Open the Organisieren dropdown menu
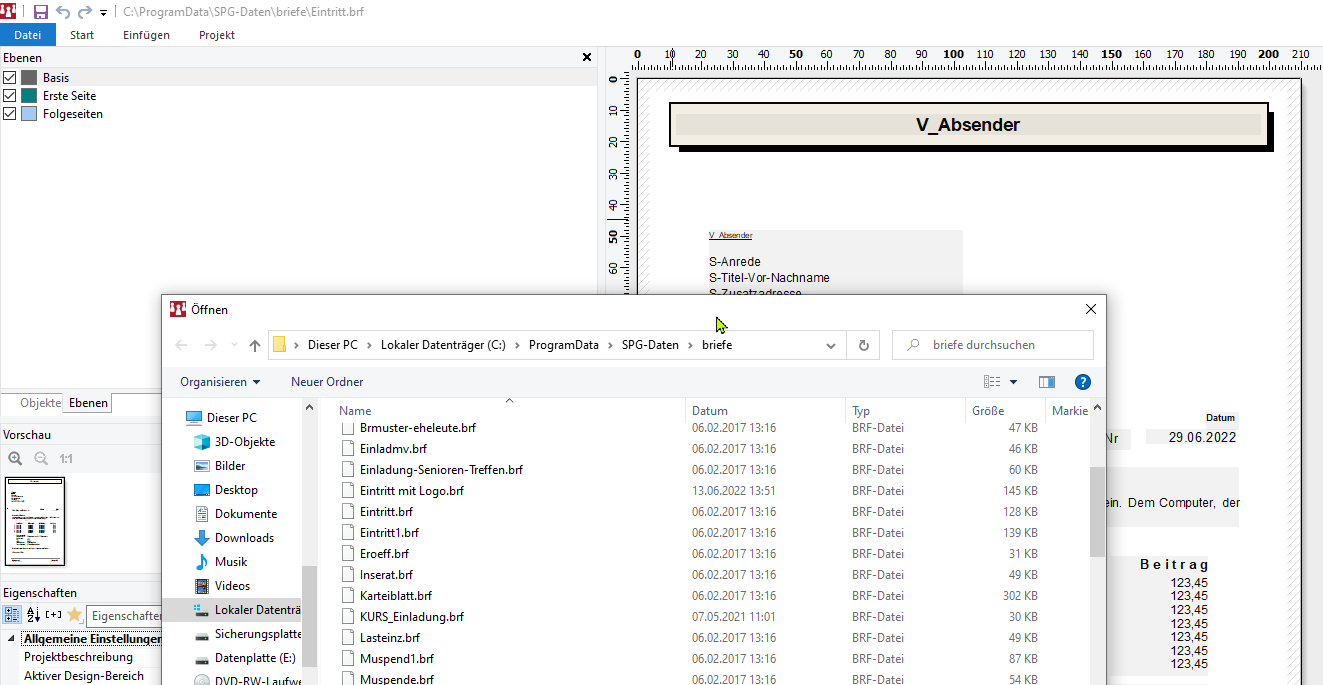Image resolution: width=1323 pixels, height=685 pixels. 220,382
